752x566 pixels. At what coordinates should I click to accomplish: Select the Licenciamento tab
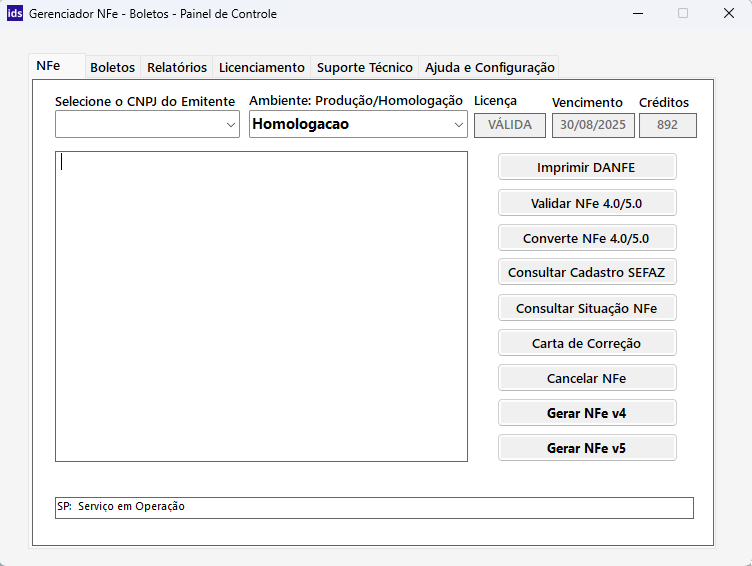coord(261,67)
